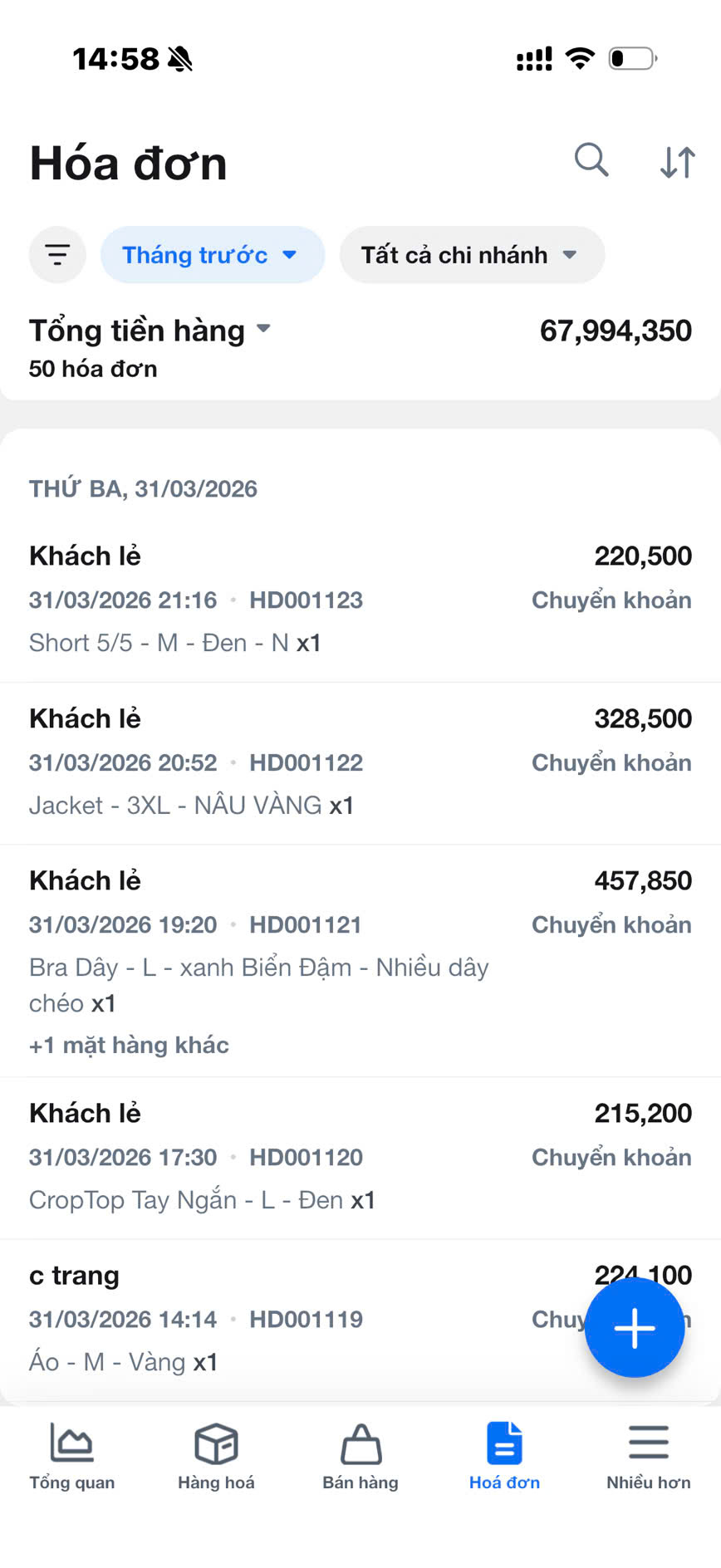Expand the Tất cả chi nhánh dropdown
The height and width of the screenshot is (1568, 721).
(x=471, y=255)
